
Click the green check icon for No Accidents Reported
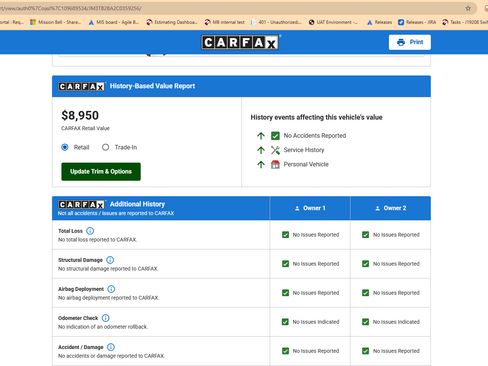click(275, 136)
